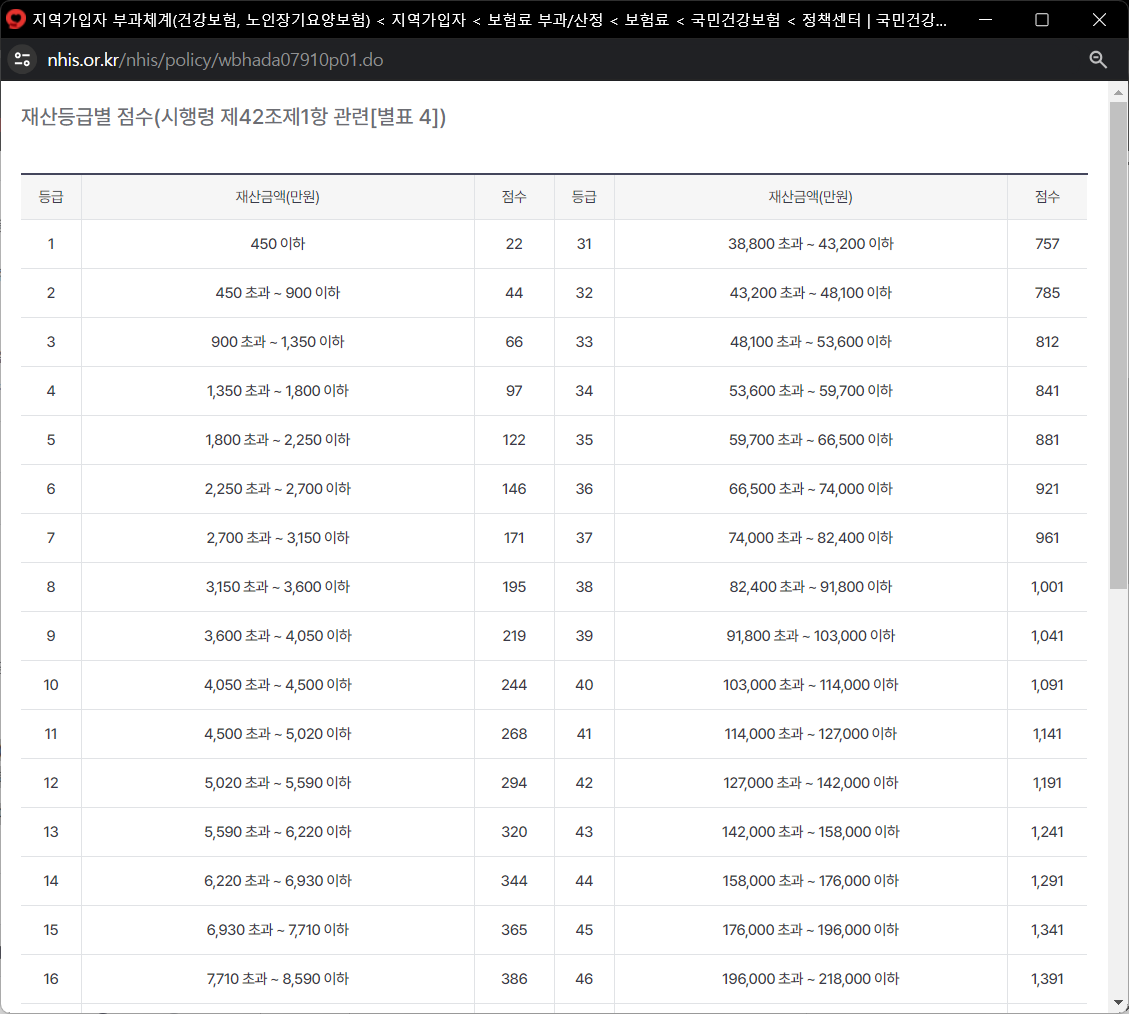Click the cell '176,000 초과 ~ 196,000 이하'
The image size is (1129, 1014).
coord(811,930)
